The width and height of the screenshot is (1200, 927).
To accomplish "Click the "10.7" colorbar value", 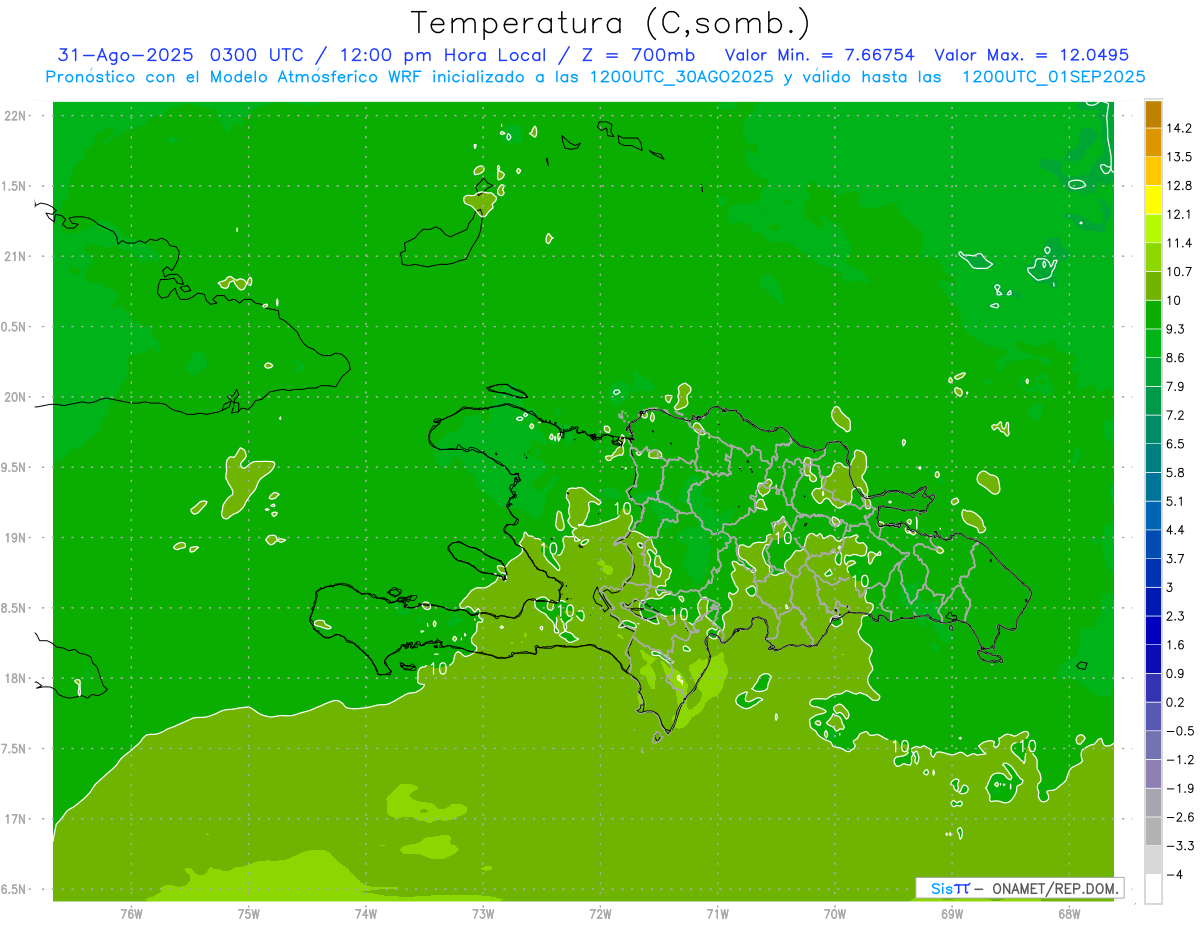I will click(x=1180, y=271).
